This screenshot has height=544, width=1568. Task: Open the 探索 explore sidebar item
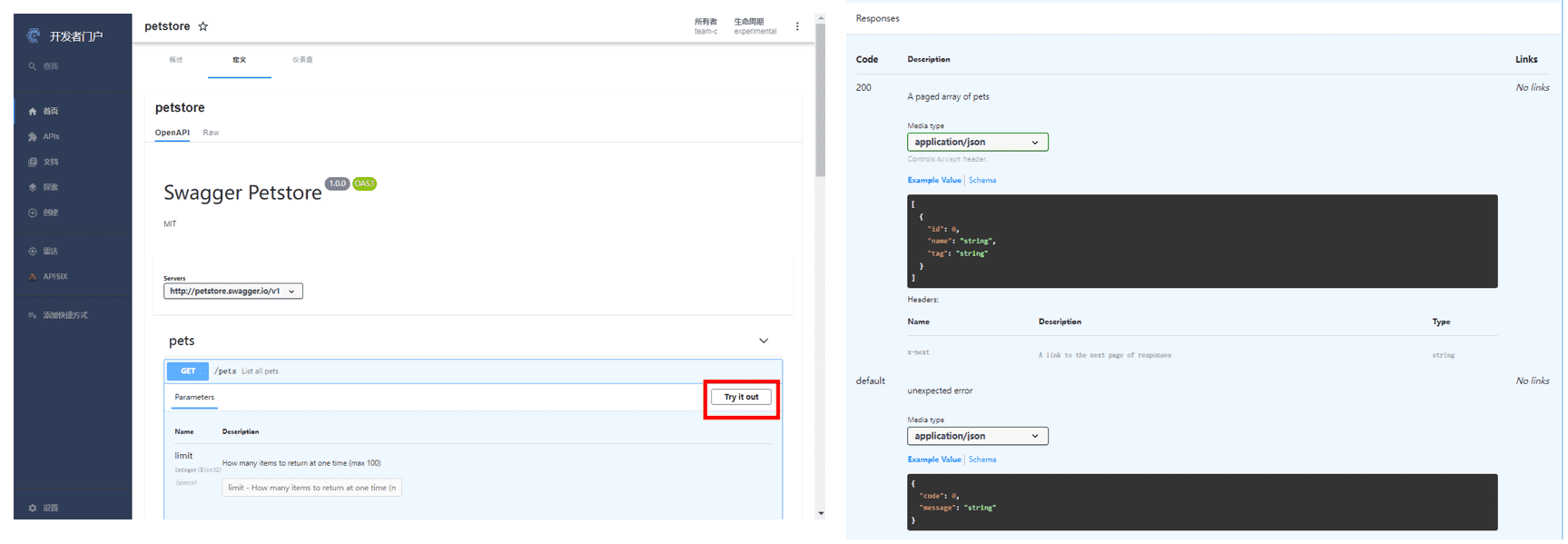click(x=44, y=187)
